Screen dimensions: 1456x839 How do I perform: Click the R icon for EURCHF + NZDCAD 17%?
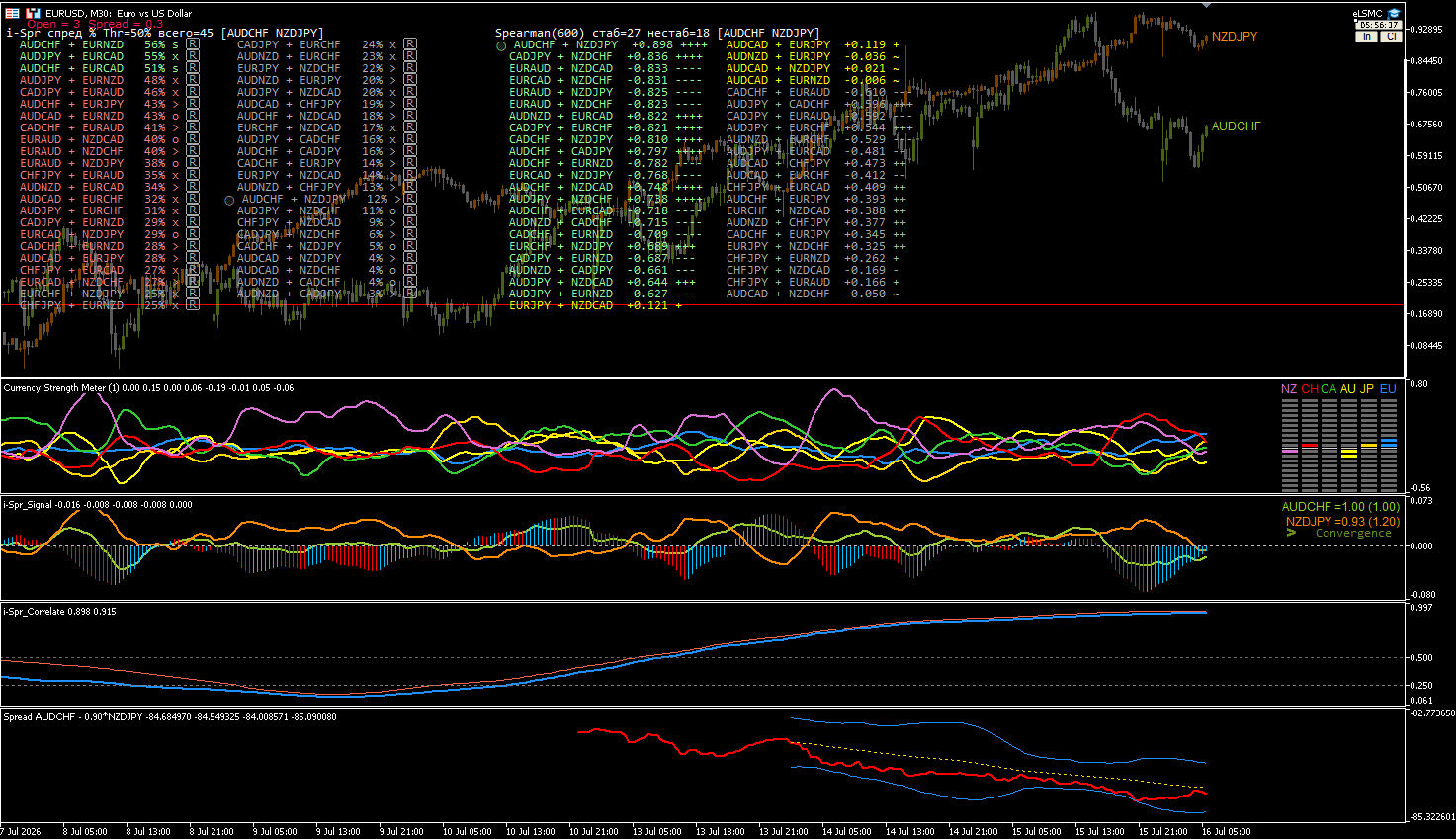pos(410,127)
